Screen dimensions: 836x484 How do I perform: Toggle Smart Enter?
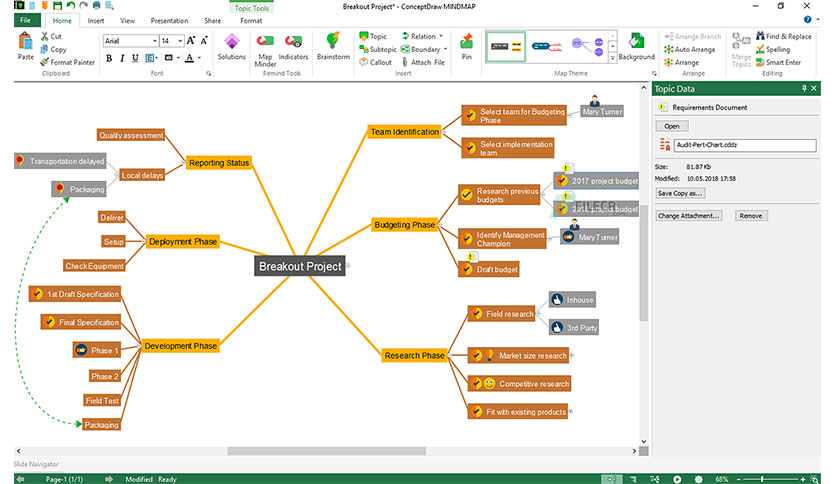778,62
